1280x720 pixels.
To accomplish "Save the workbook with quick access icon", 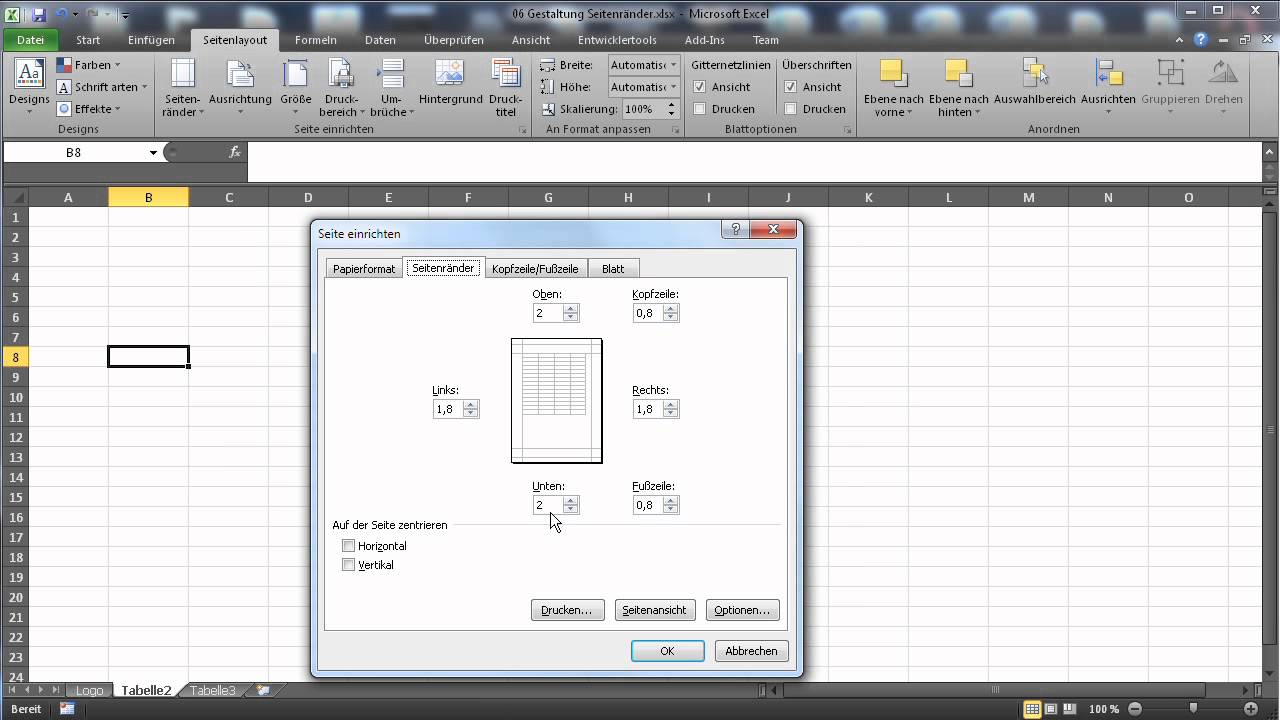I will coord(40,15).
